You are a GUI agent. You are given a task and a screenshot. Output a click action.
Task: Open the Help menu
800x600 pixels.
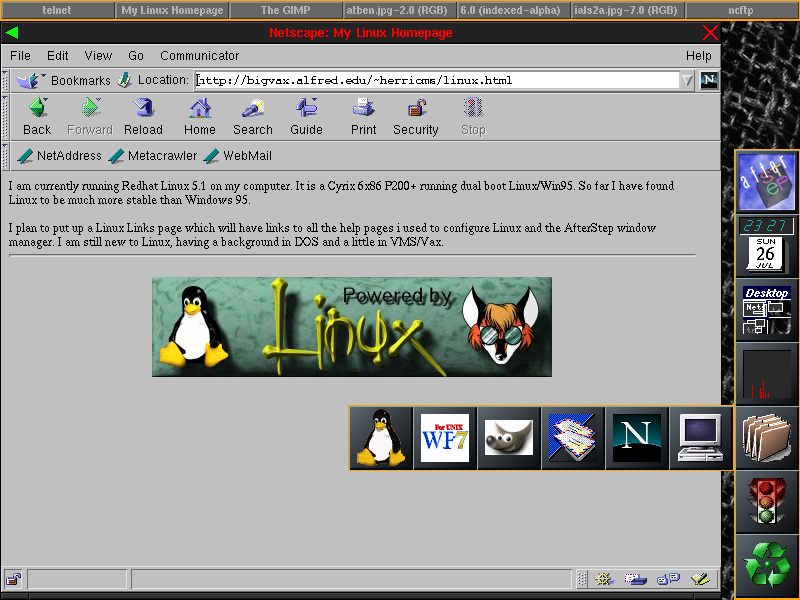[x=698, y=56]
